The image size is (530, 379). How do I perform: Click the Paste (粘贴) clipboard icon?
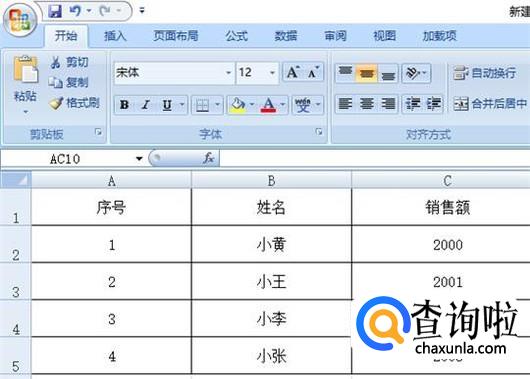coord(26,70)
